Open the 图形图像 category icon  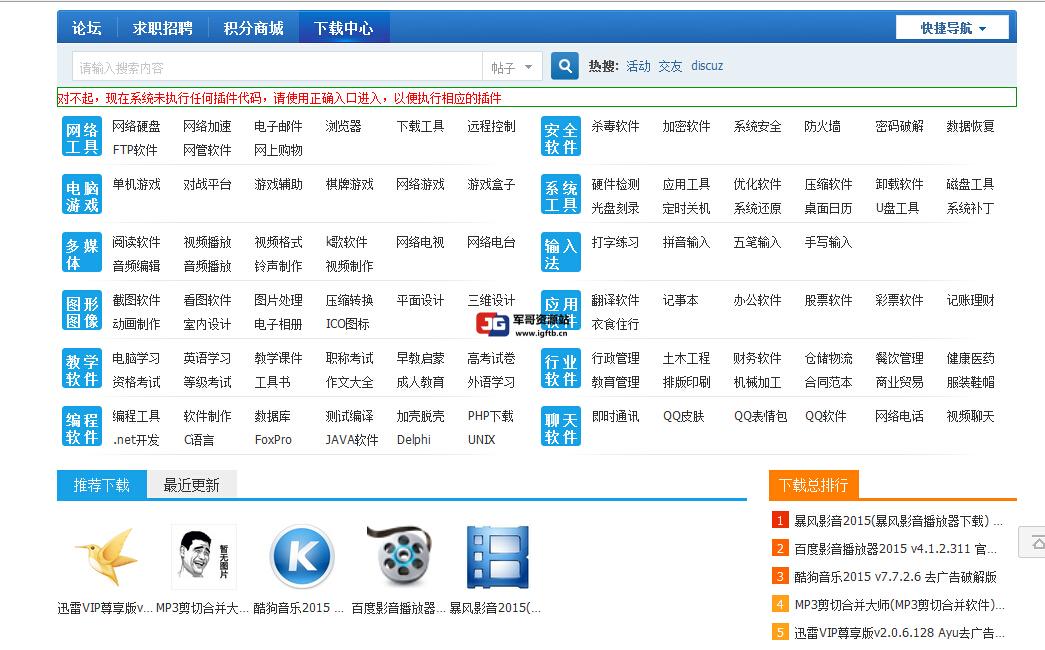click(82, 311)
